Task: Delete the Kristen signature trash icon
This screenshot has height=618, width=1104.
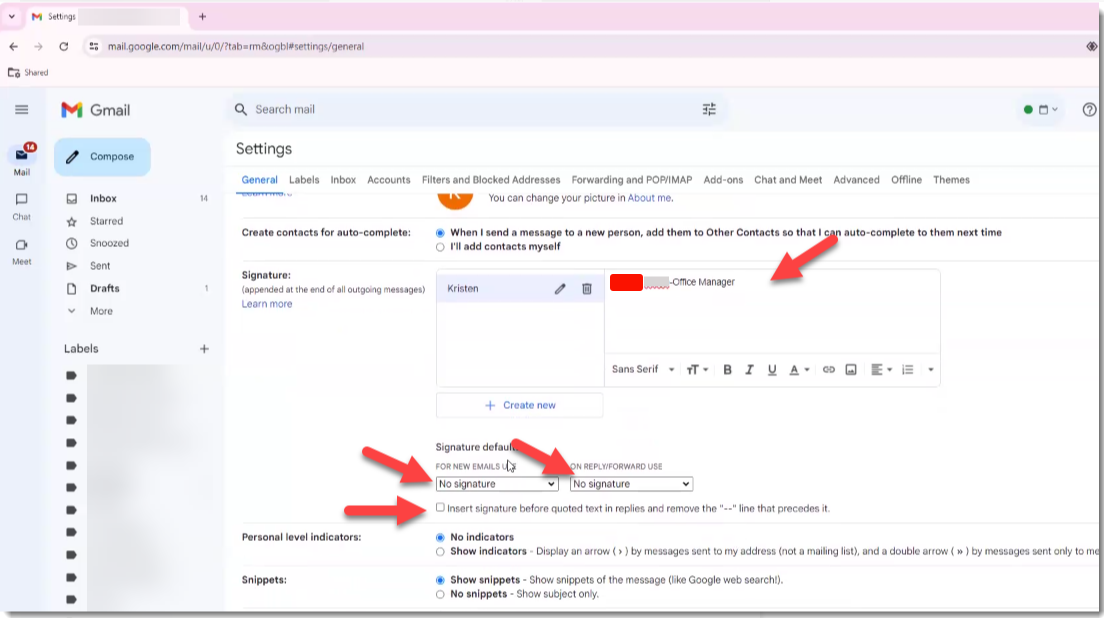Action: pos(586,289)
